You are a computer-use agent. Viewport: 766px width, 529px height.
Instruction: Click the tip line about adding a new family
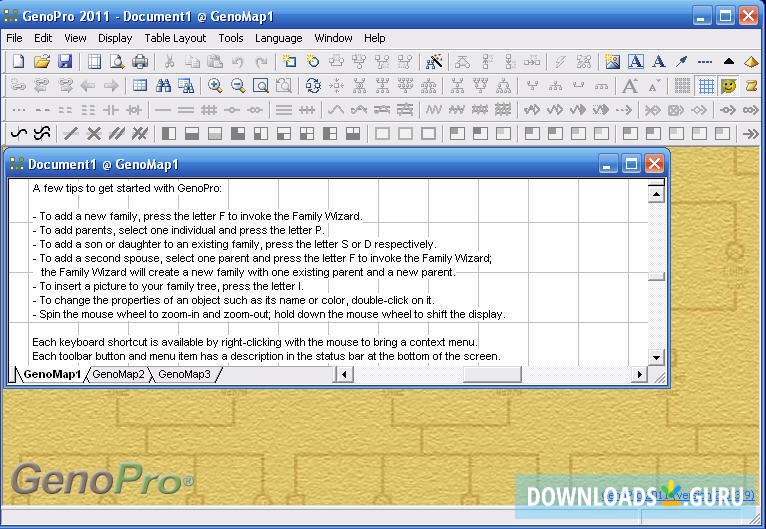click(x=197, y=216)
